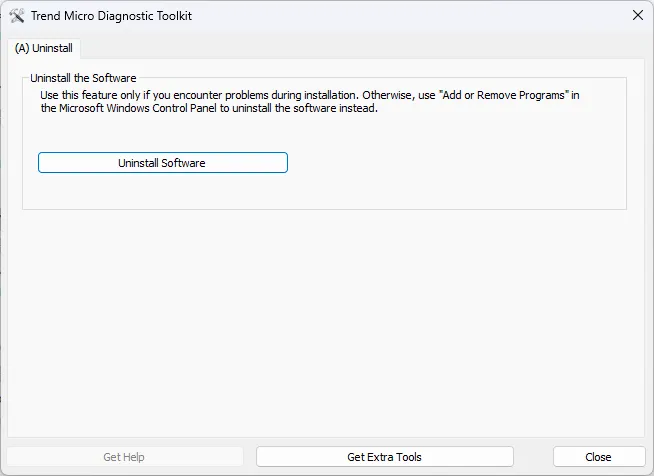Click the 'Uninstall the Software' group label
The image size is (654, 476).
(x=83, y=77)
